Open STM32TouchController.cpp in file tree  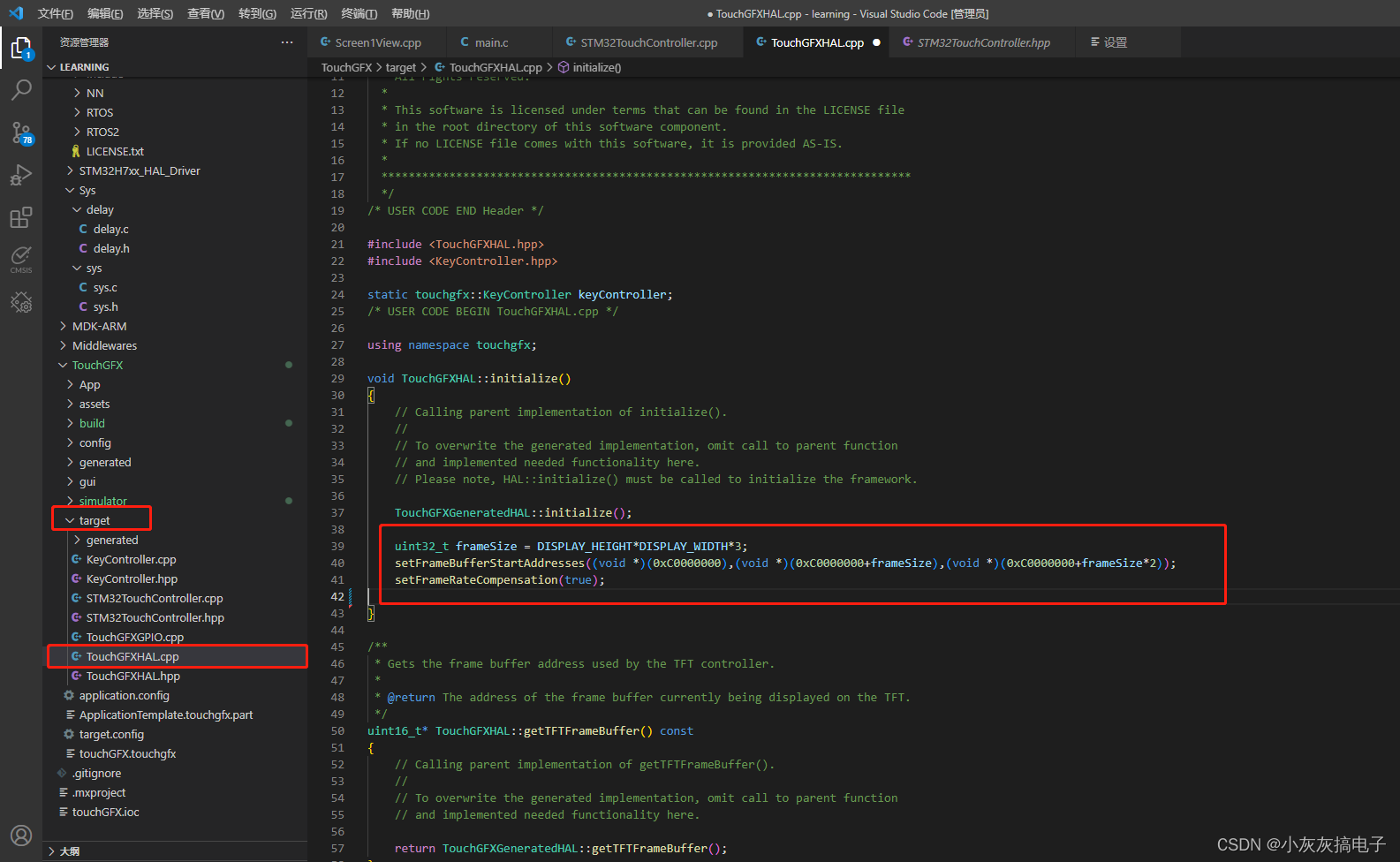tap(154, 598)
